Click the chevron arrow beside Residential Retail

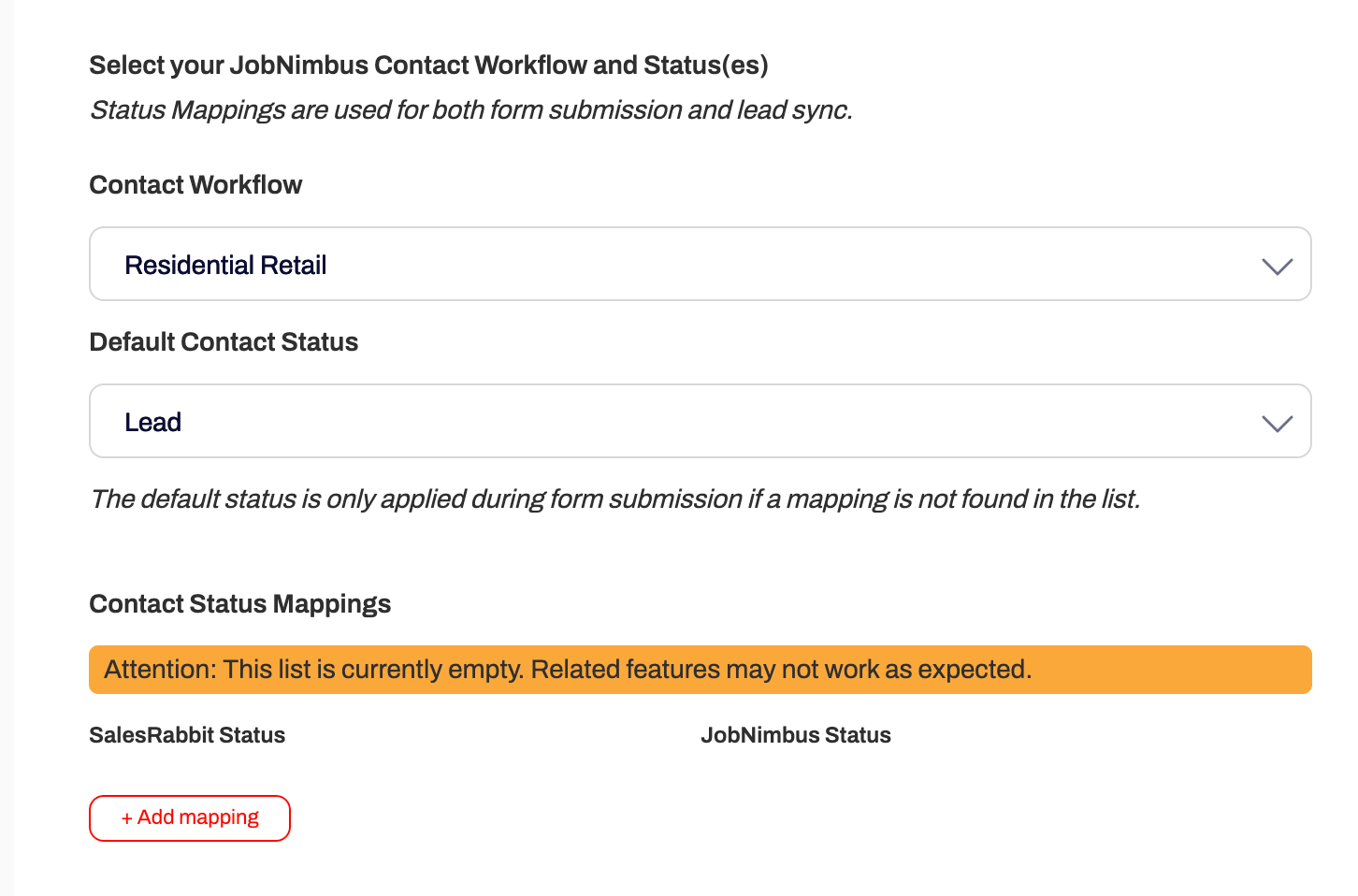(x=1277, y=267)
